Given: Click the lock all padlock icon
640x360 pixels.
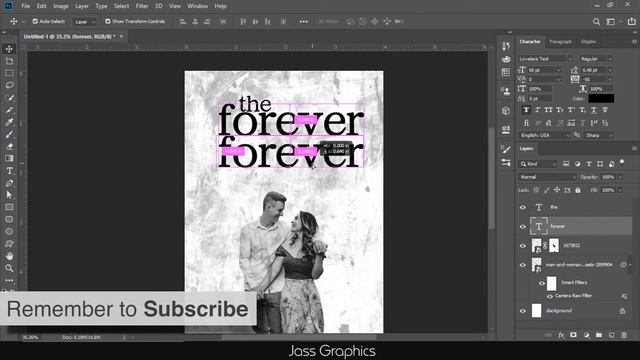Looking at the screenshot, I should [x=578, y=190].
